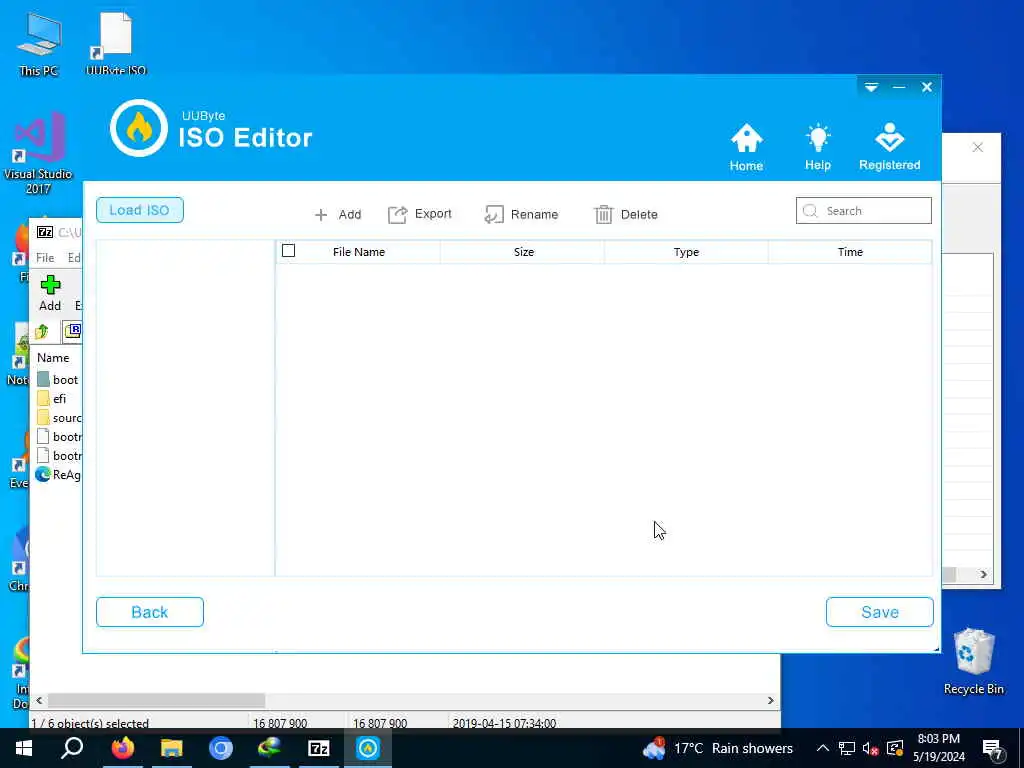Go to Home in ISO Editor

746,148
